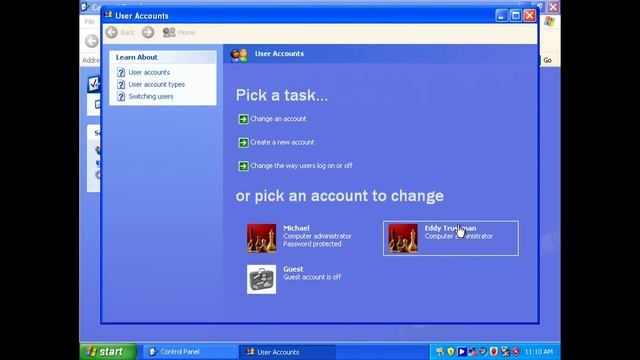Open the Windows Start menu
This screenshot has height=360, width=640.
click(107, 351)
